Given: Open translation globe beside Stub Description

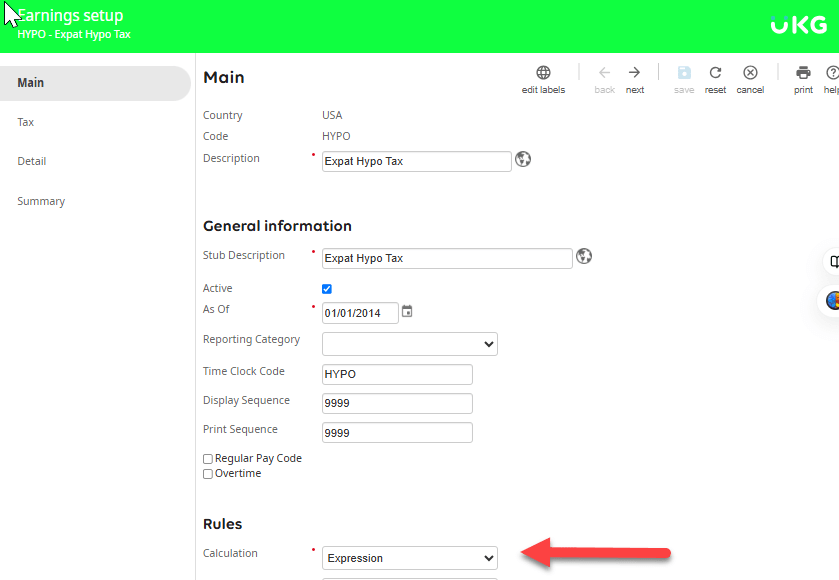Looking at the screenshot, I should 584,256.
